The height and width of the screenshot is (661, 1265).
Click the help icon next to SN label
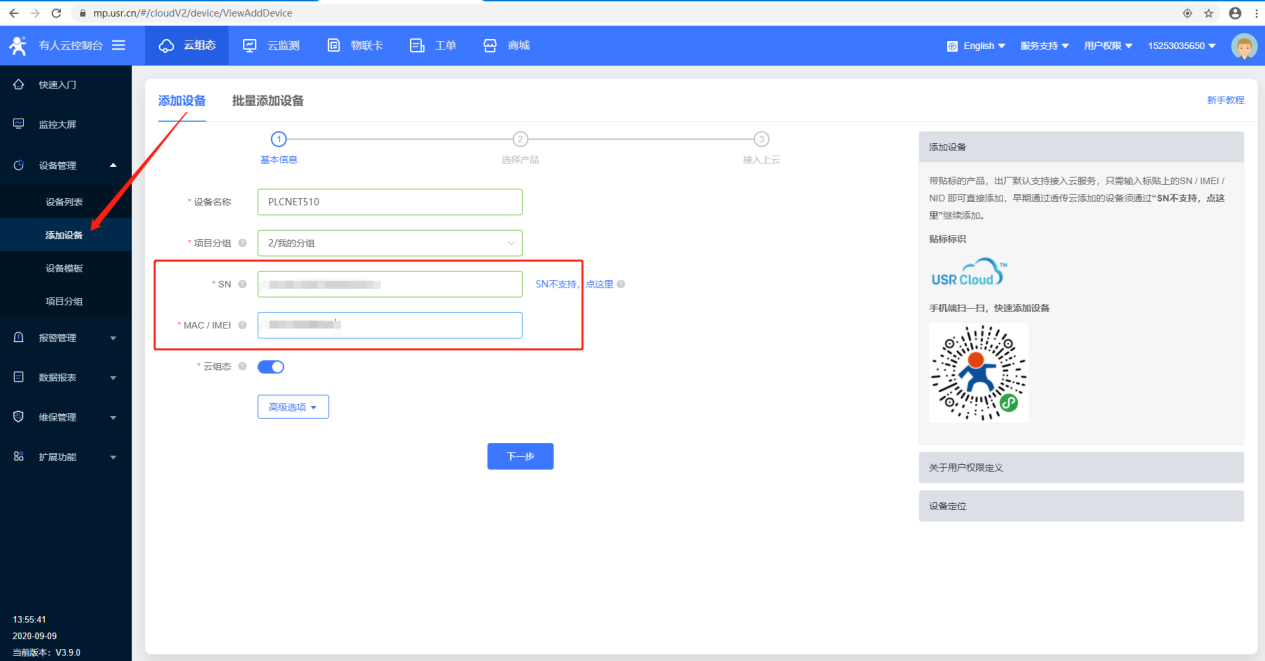[x=242, y=284]
